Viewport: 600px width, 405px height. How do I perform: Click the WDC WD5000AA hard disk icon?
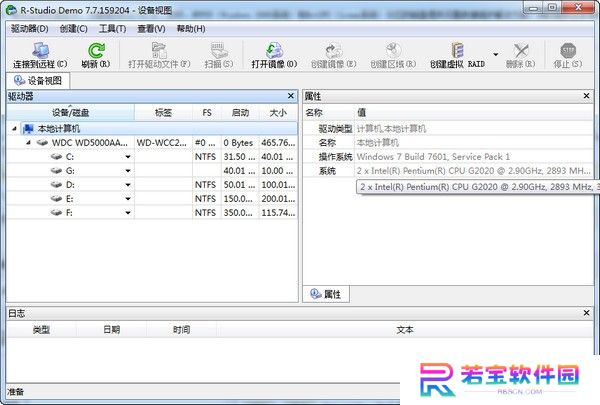tap(42, 143)
